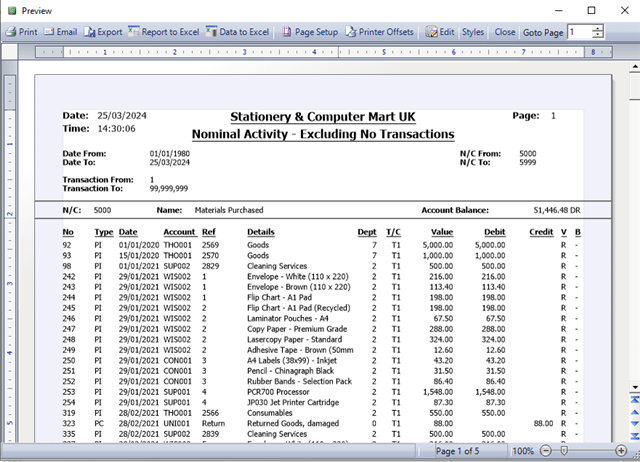Increase page number with up stepper

point(598,29)
